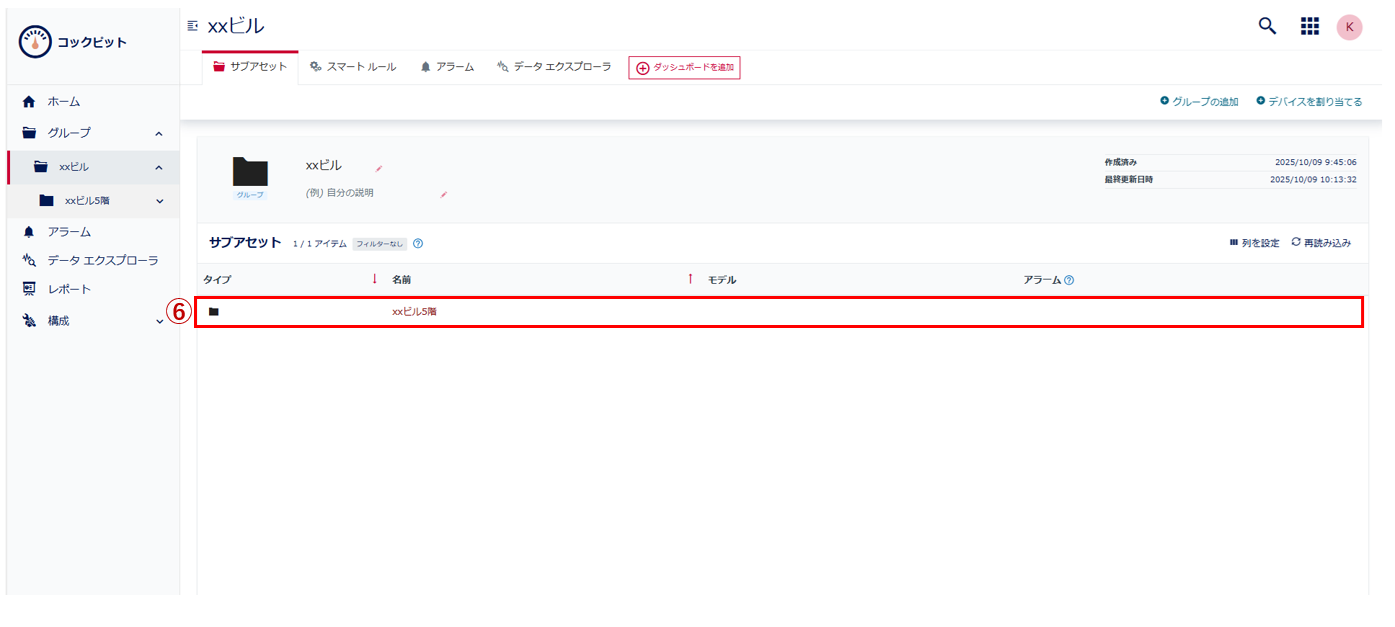Click 再読み込み to reload the list

click(1321, 243)
